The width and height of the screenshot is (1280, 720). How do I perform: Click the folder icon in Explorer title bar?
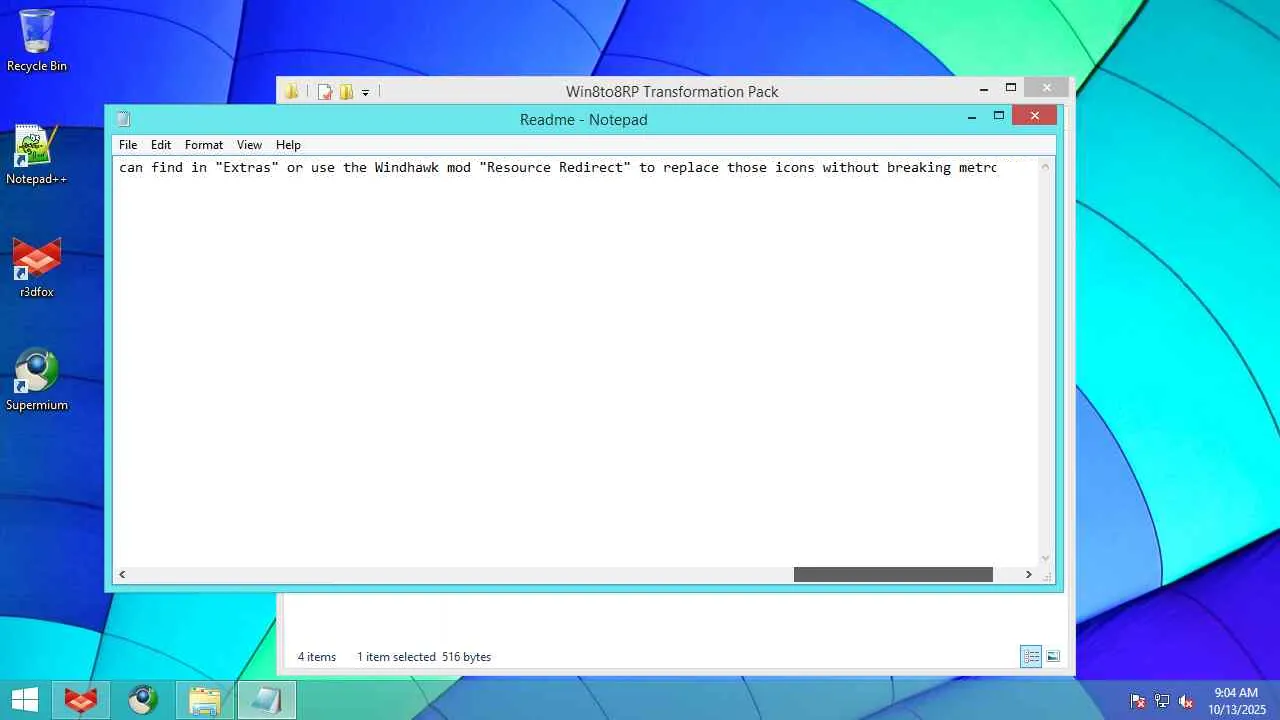[291, 92]
